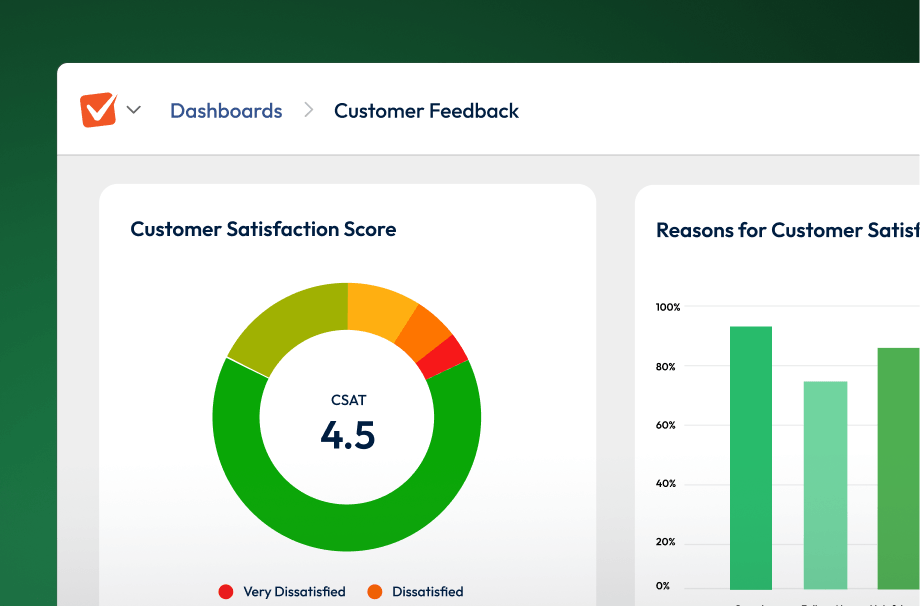Click the orange checkmark app logo
920x606 pixels.
[98, 110]
